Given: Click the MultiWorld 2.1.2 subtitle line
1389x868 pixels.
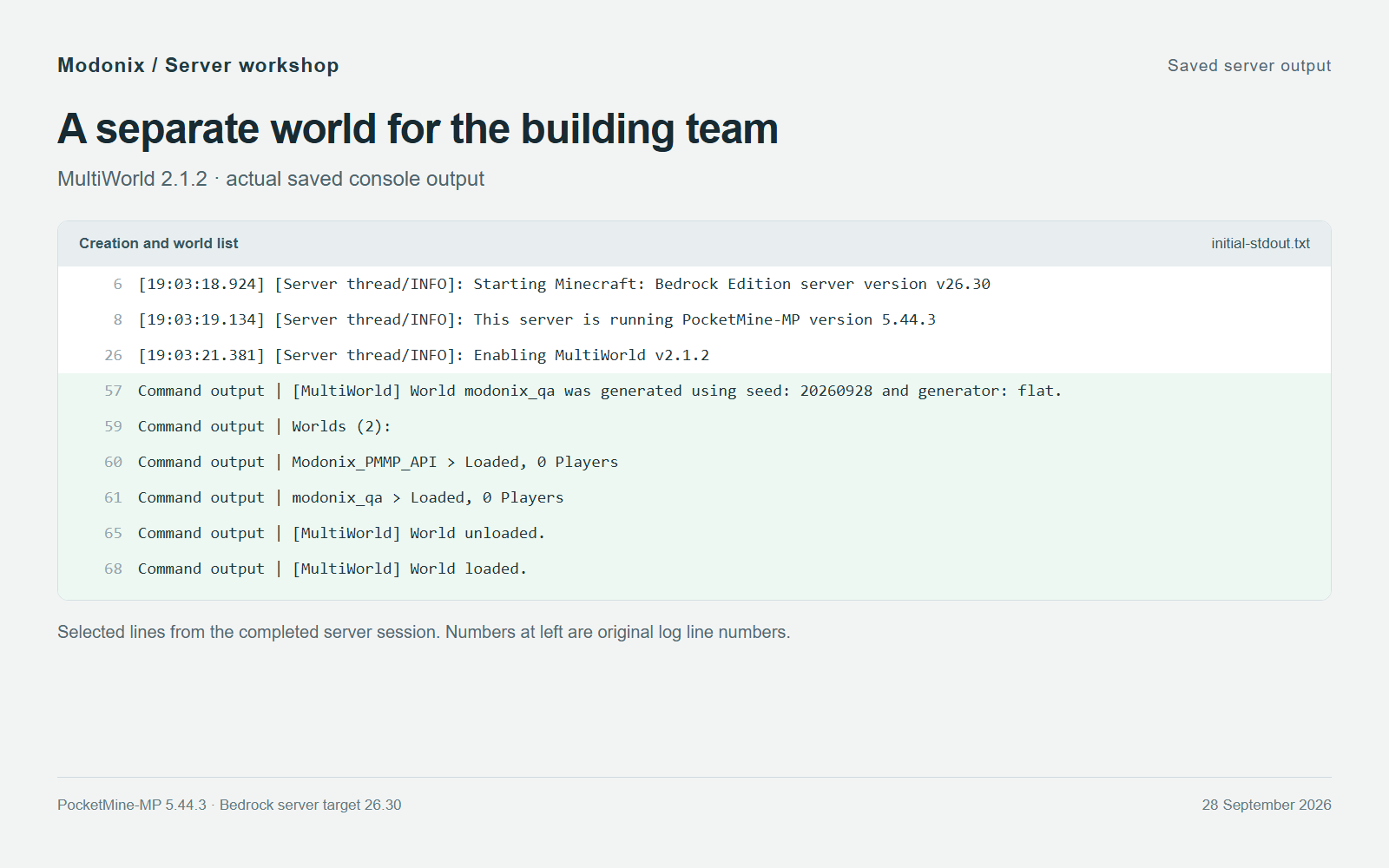Looking at the screenshot, I should (x=271, y=179).
